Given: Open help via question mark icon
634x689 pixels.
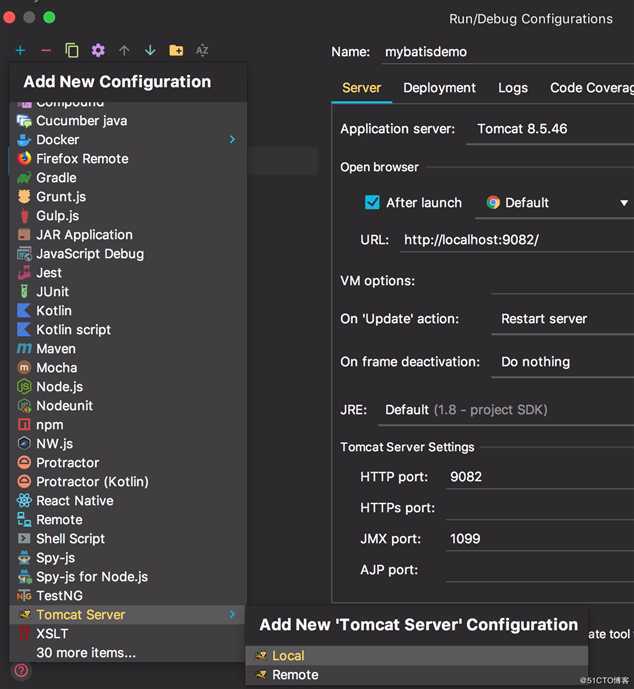Looking at the screenshot, I should point(22,671).
